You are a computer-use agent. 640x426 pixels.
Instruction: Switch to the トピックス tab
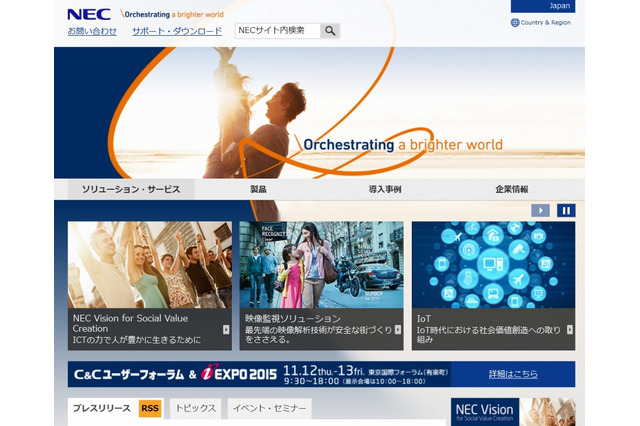196,408
